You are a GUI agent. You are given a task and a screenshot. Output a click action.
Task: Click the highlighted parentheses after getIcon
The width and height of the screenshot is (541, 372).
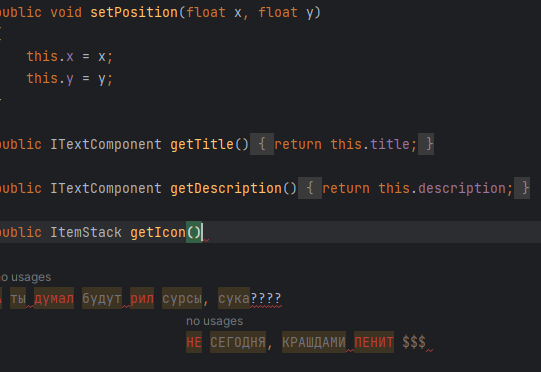click(194, 232)
